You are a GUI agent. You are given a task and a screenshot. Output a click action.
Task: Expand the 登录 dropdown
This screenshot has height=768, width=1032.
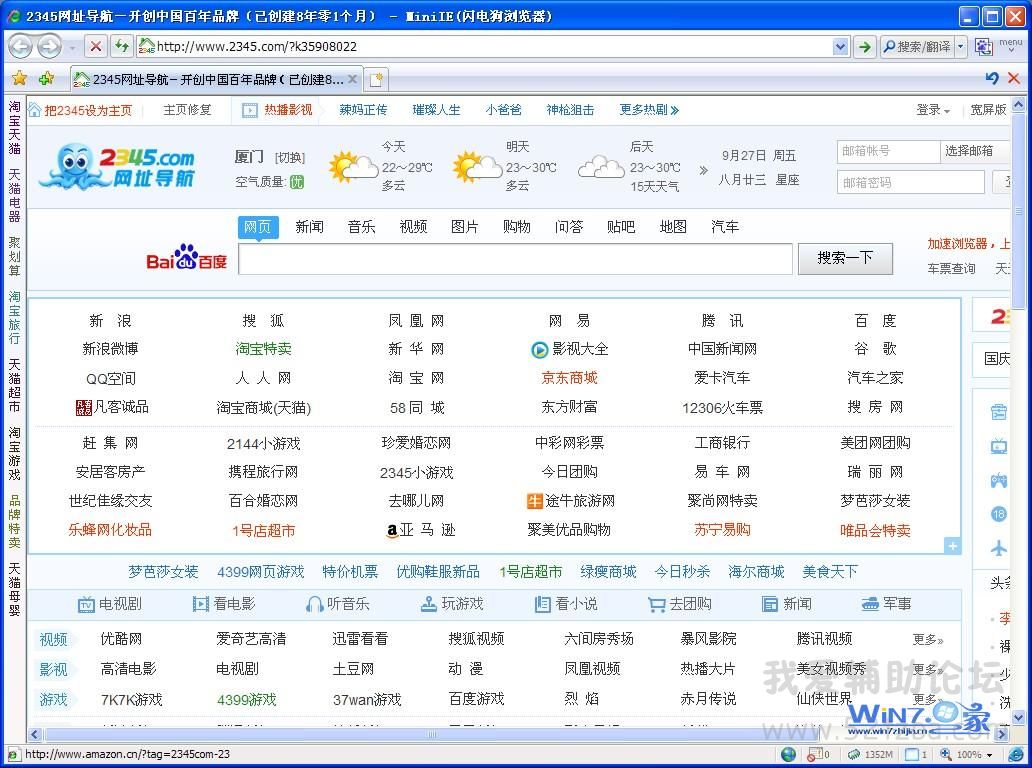pos(933,110)
